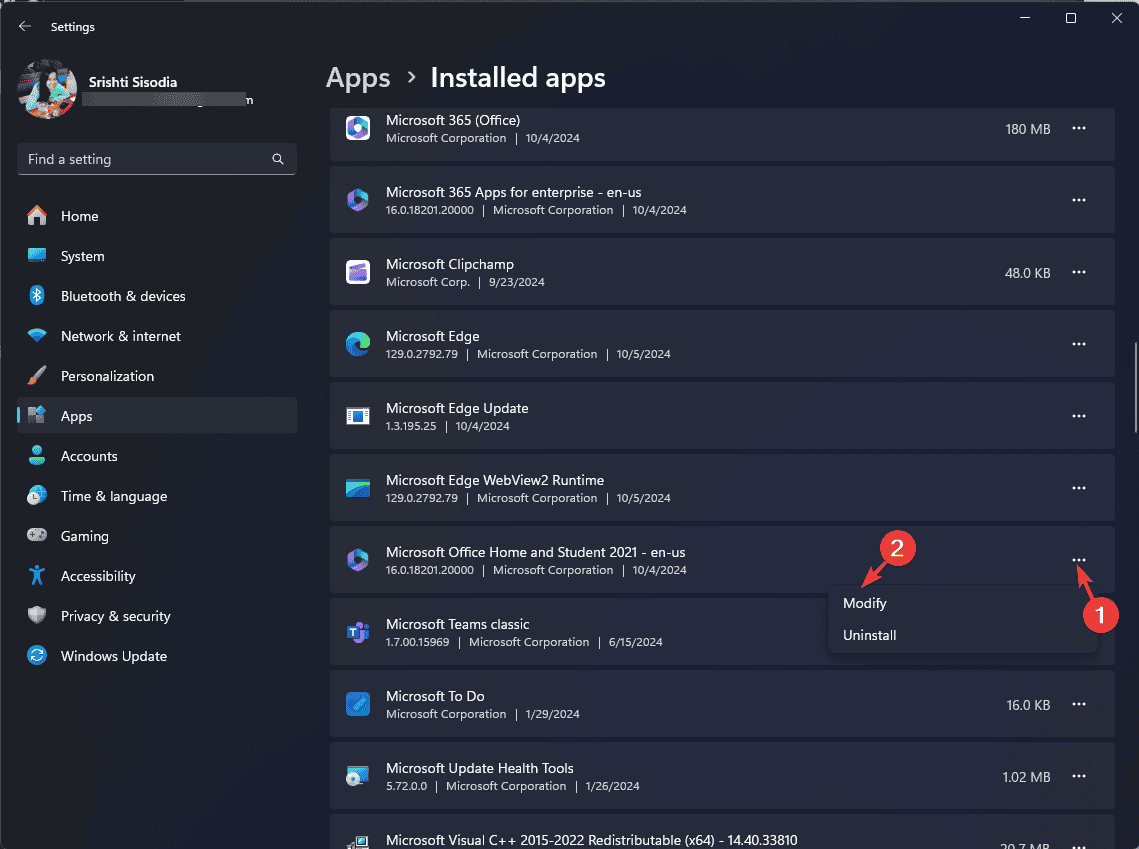Click the Microsoft Teams classic app icon
This screenshot has height=849, width=1139.
pyautogui.click(x=358, y=632)
